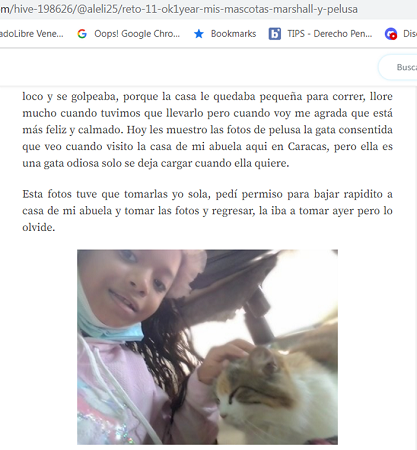
Task: Open TIPS - Derecho Penal bookmark
Action: point(330,34)
